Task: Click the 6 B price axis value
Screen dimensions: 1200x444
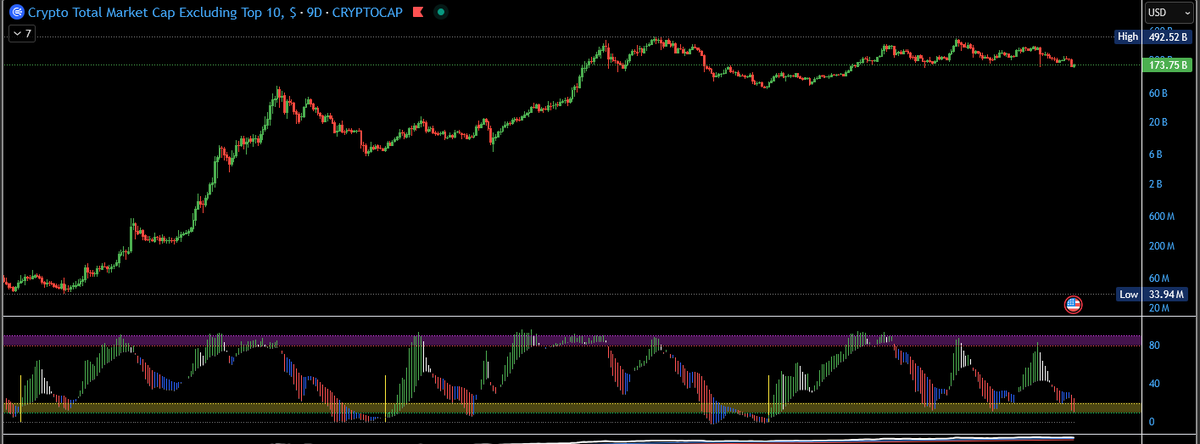Action: 1156,154
